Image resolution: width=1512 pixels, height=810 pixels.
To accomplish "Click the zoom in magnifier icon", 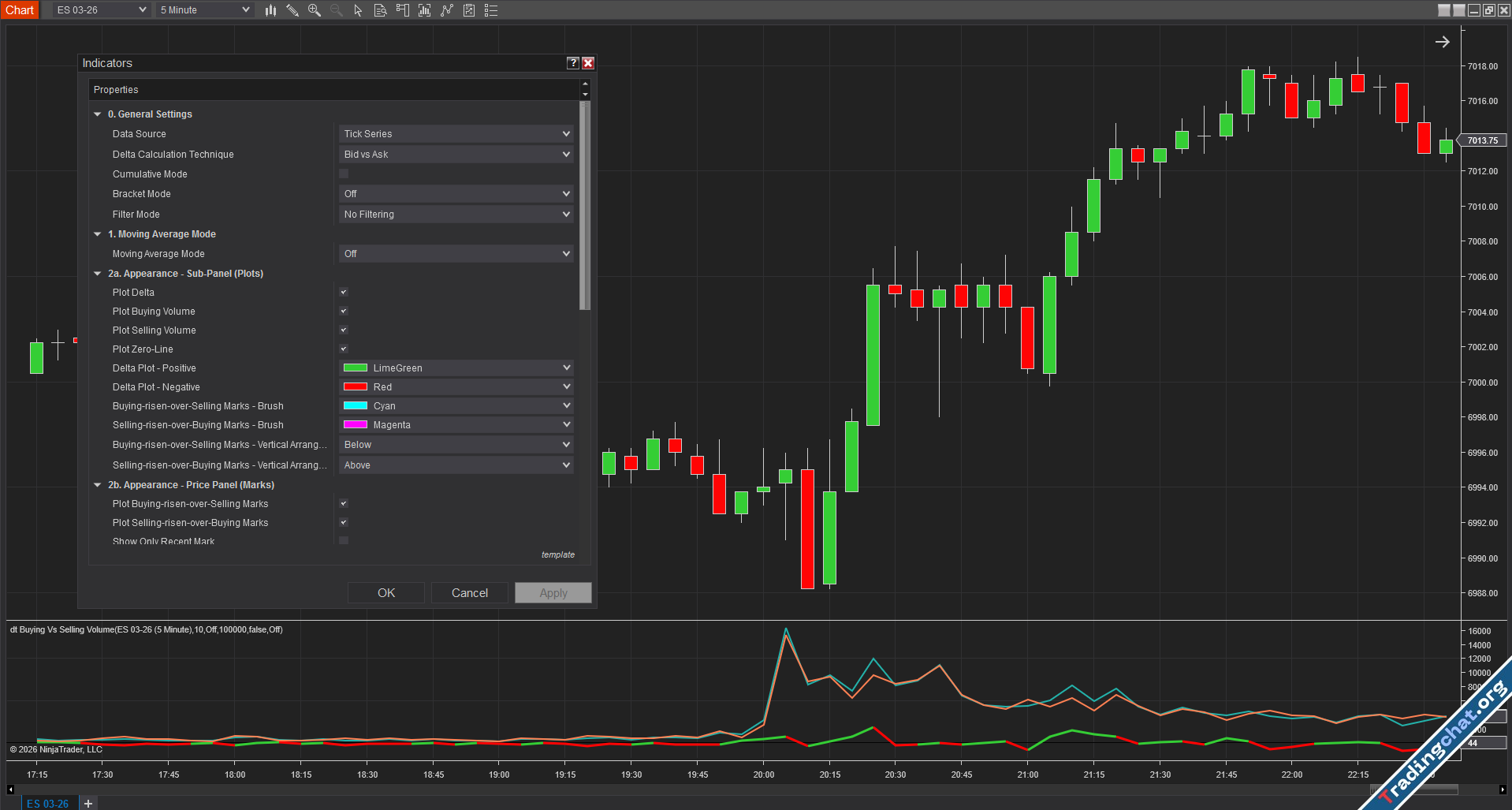I will 315,10.
